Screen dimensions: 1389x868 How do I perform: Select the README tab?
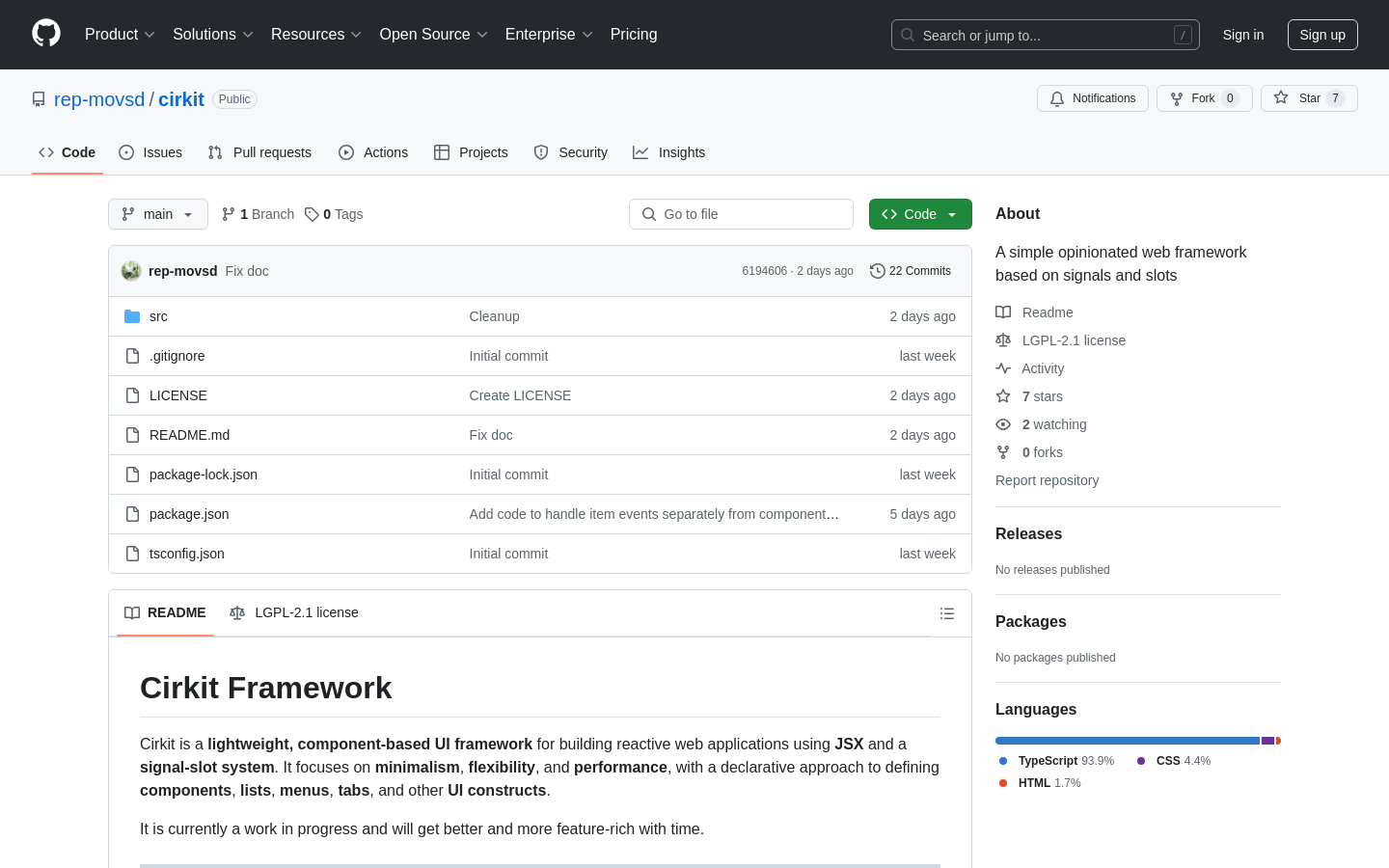point(165,613)
